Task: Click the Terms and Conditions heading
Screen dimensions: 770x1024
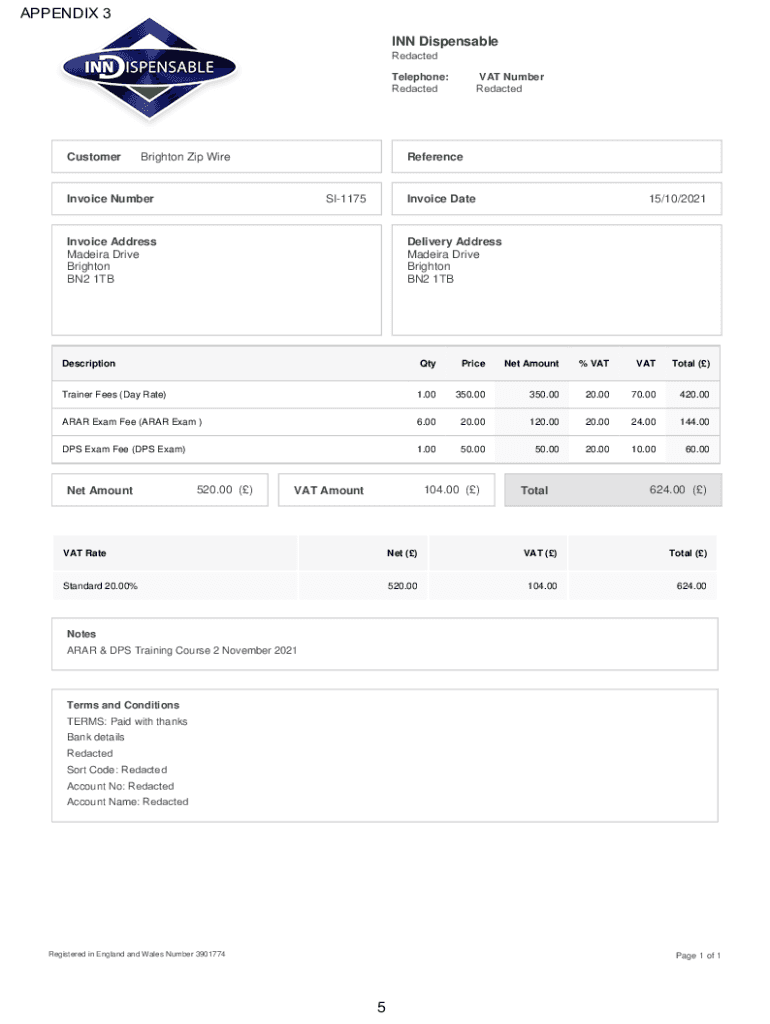Action: (123, 705)
